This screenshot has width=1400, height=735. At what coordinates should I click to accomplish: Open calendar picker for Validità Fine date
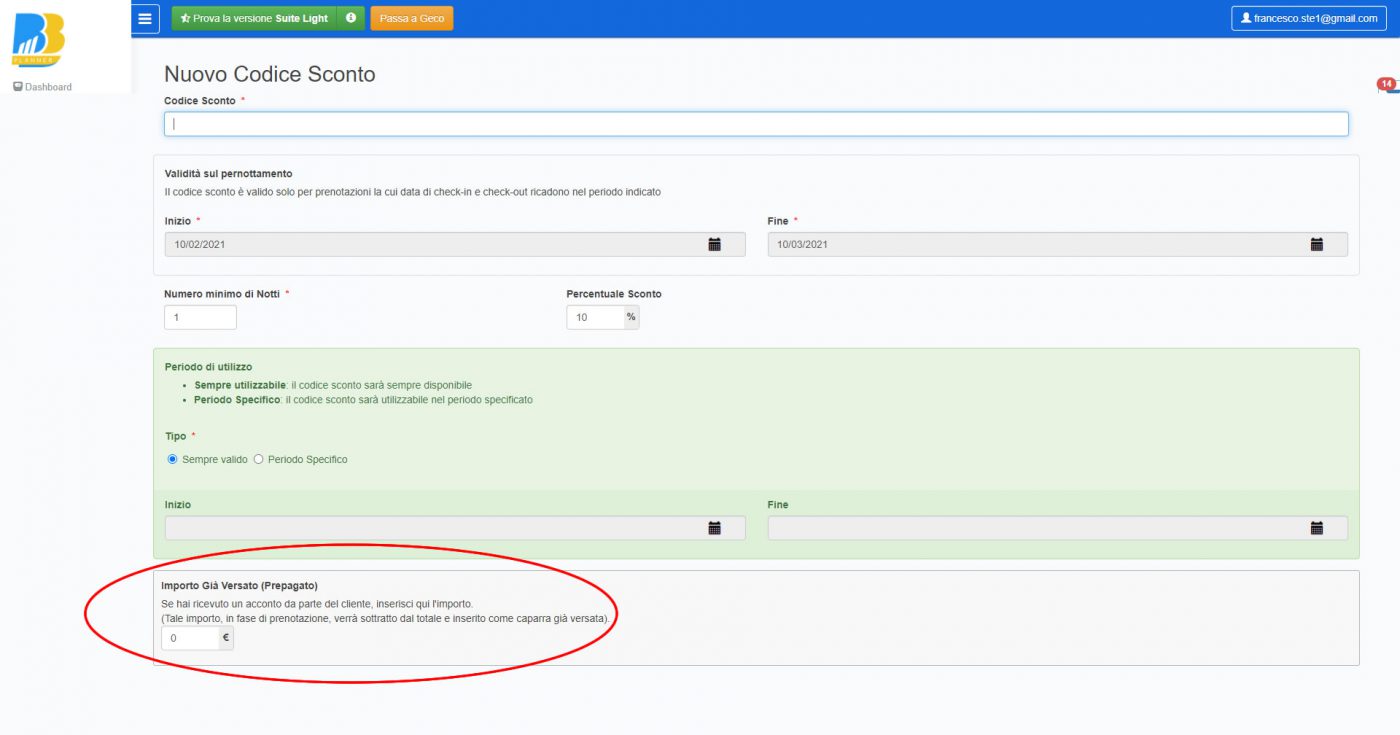(1316, 244)
